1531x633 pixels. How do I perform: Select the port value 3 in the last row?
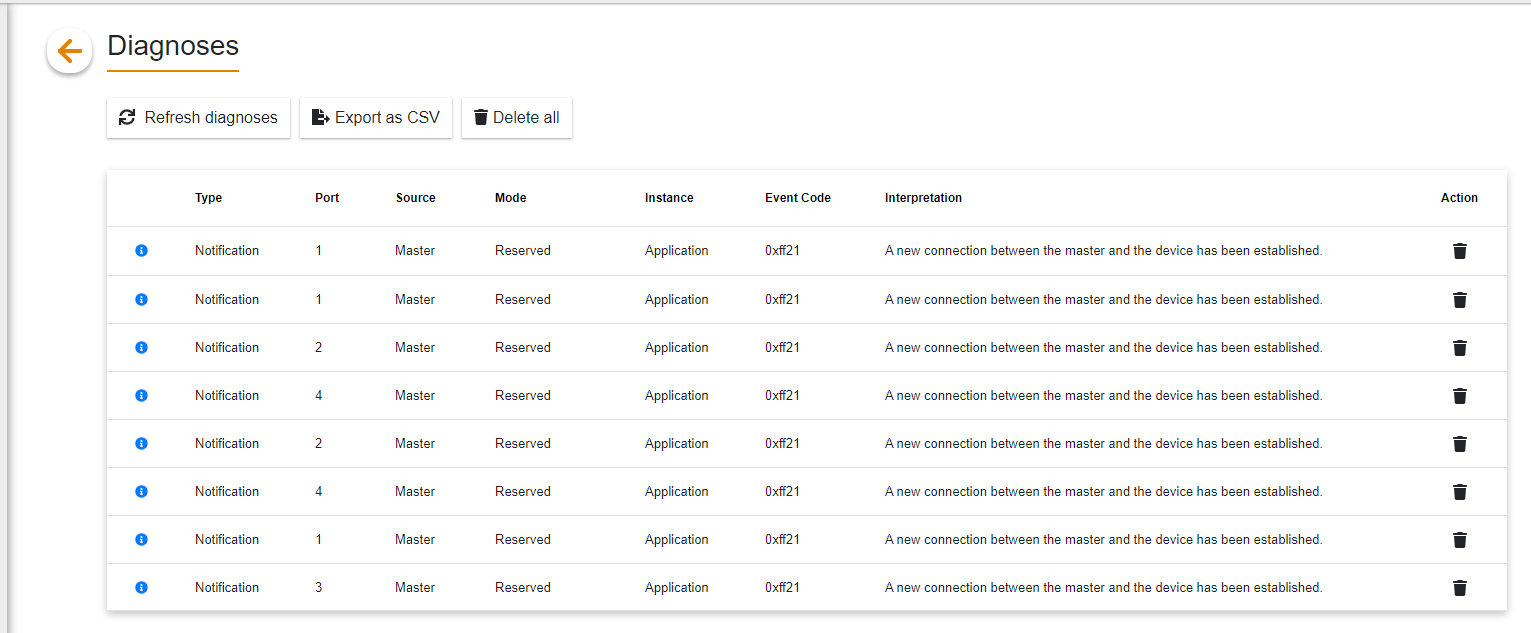click(x=319, y=588)
